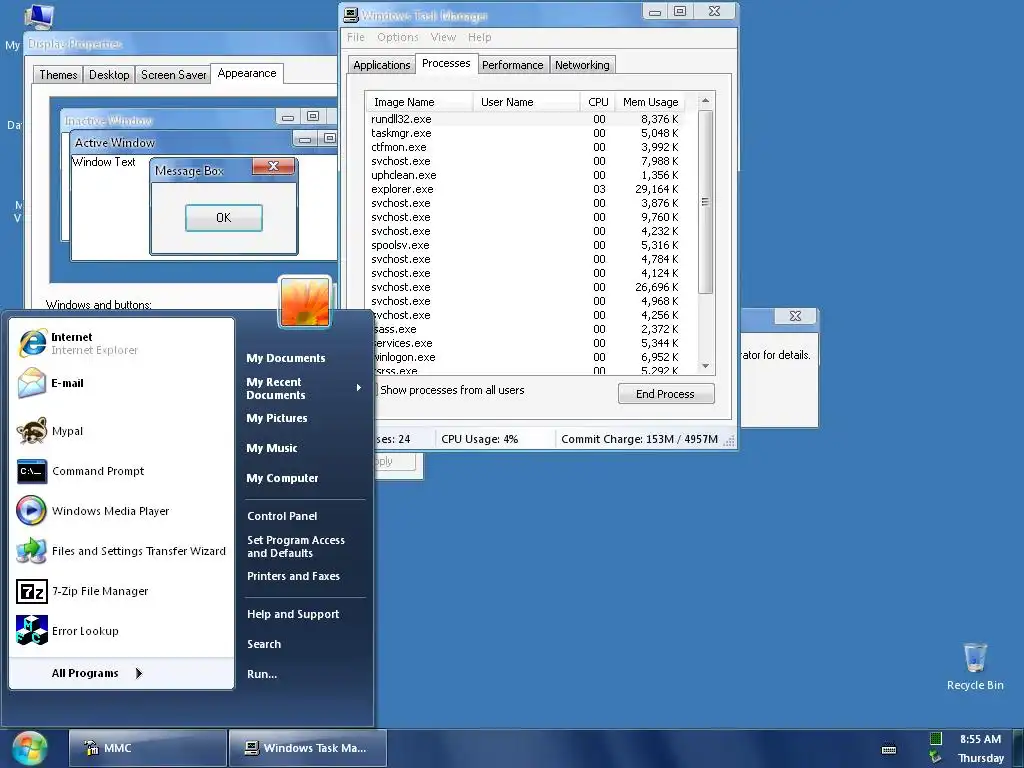Open Help and Support
Viewport: 1024px width, 768px height.
pos(293,614)
